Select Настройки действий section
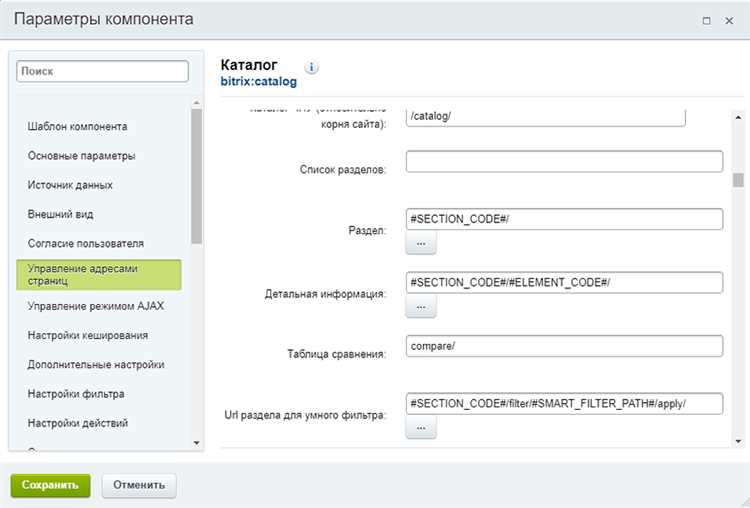The height and width of the screenshot is (508, 750). (77, 423)
